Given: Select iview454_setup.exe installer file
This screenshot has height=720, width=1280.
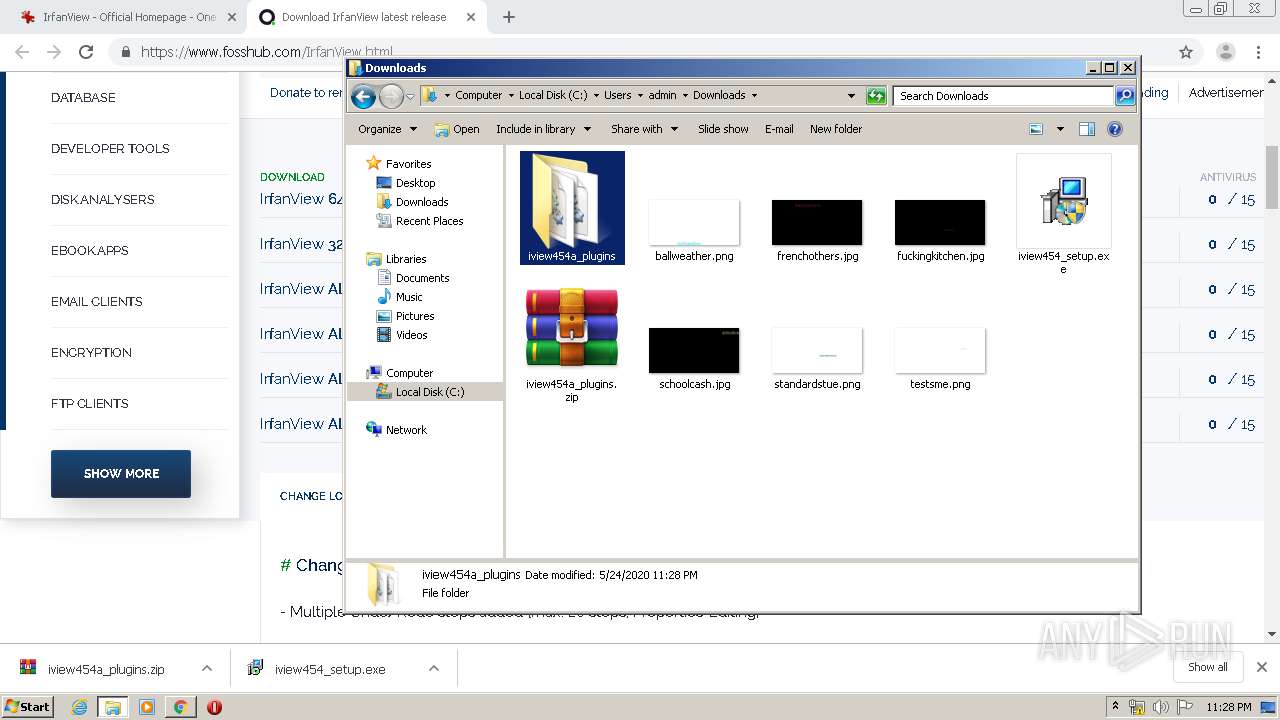Looking at the screenshot, I should click(1064, 215).
